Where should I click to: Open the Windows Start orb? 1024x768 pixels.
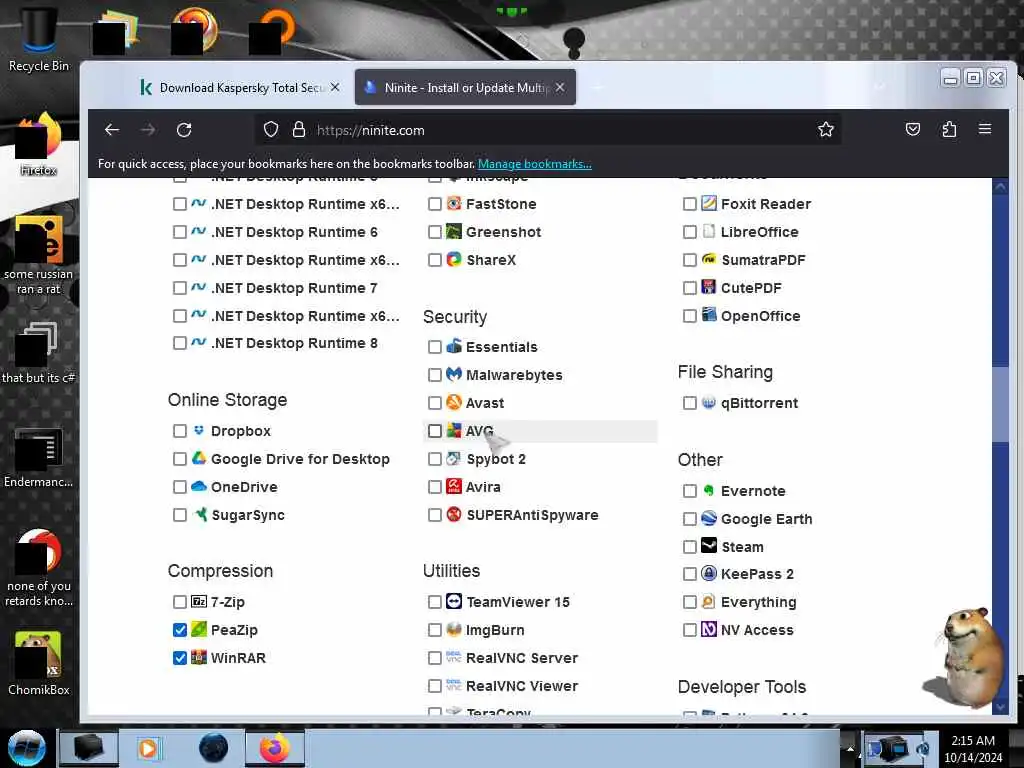click(26, 747)
